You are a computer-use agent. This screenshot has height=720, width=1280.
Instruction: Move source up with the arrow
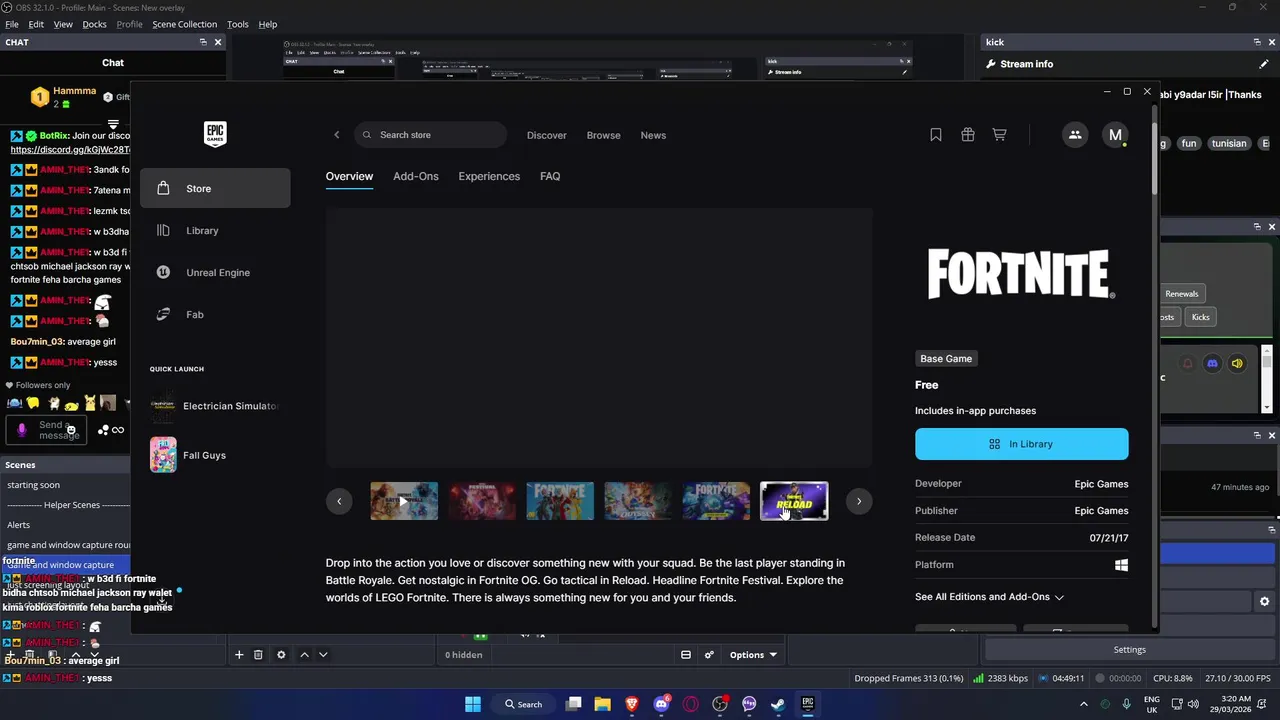pos(304,655)
